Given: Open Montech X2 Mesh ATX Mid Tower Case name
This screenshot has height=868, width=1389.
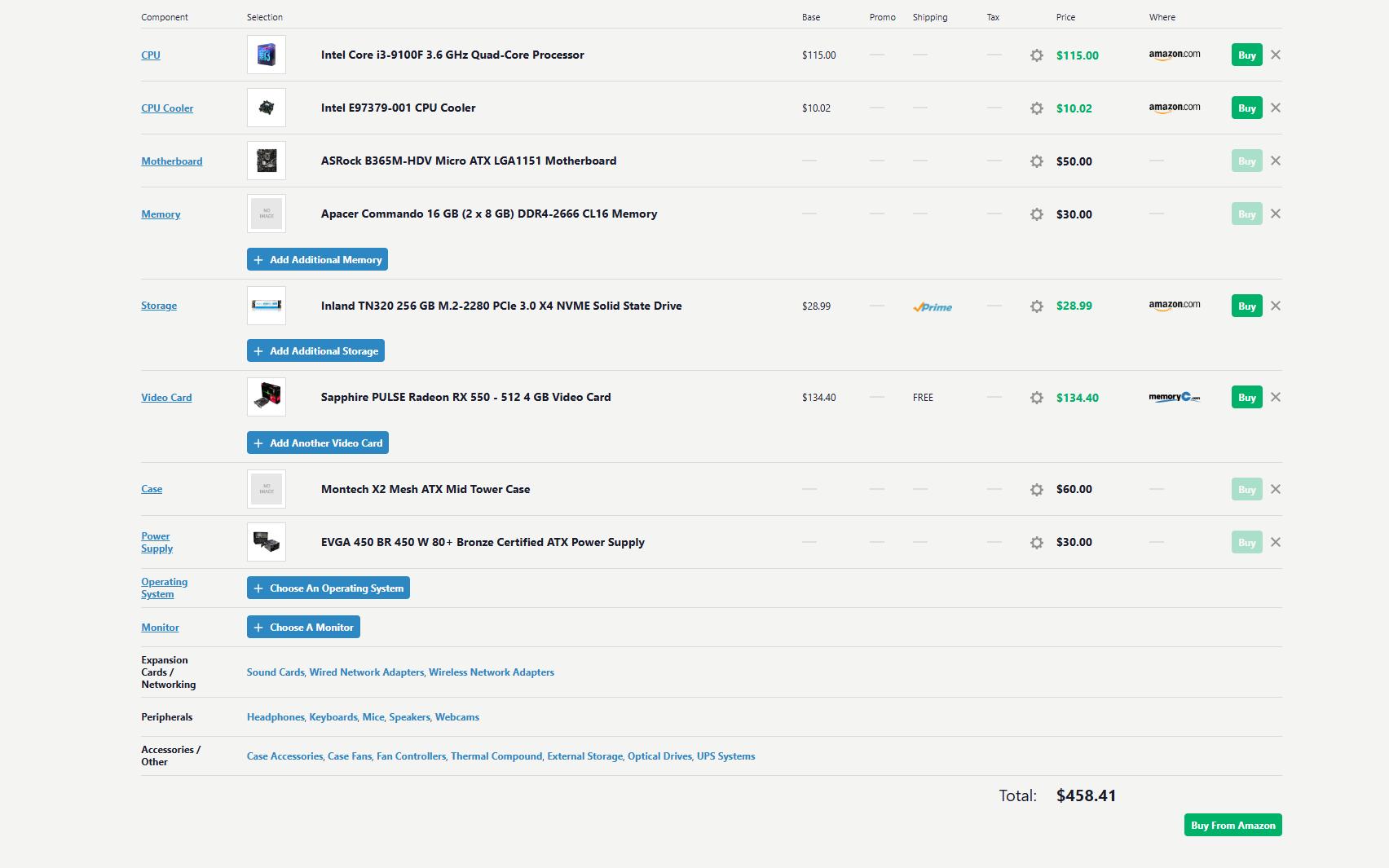Looking at the screenshot, I should (426, 489).
